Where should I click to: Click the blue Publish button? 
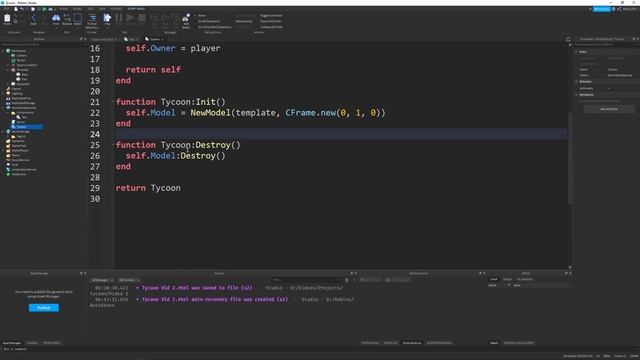coord(44,308)
